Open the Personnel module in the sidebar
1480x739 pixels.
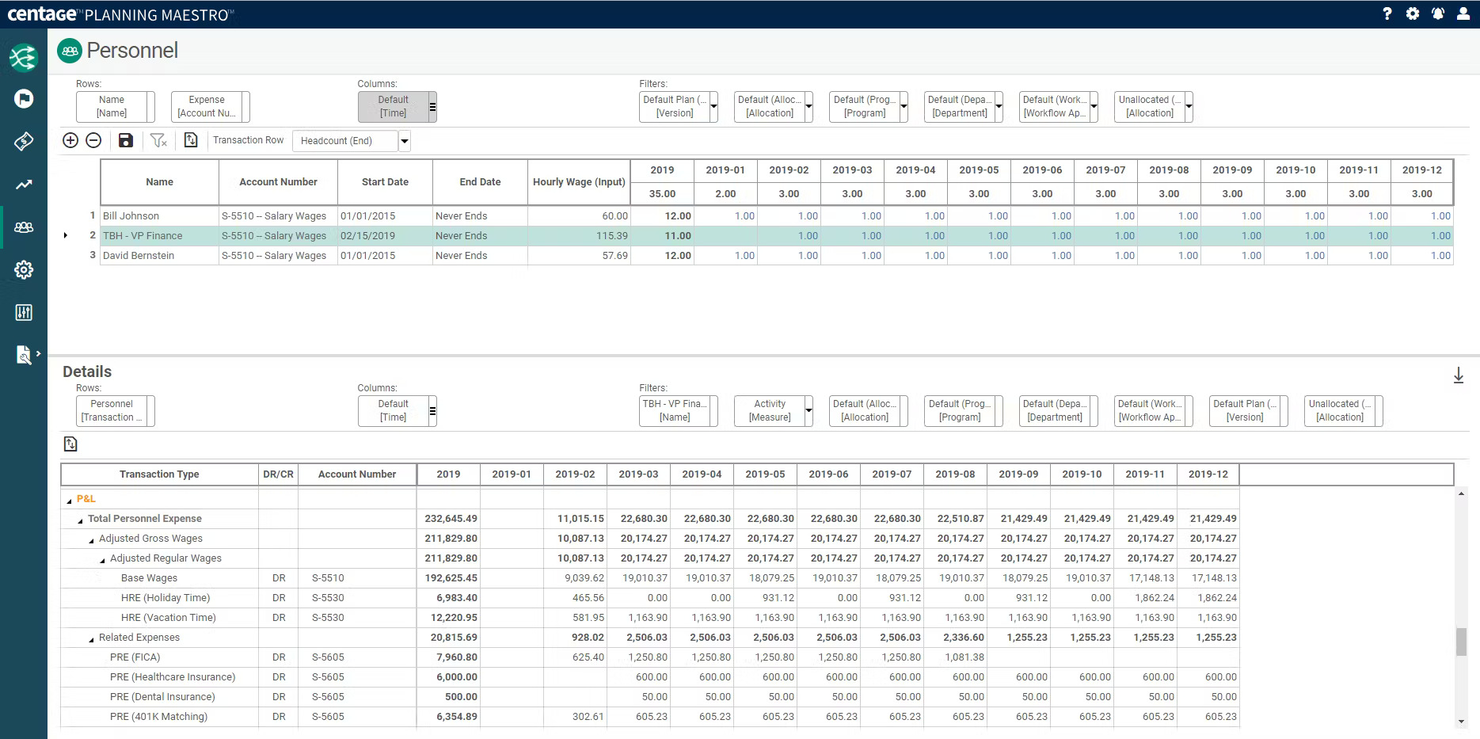[x=22, y=227]
